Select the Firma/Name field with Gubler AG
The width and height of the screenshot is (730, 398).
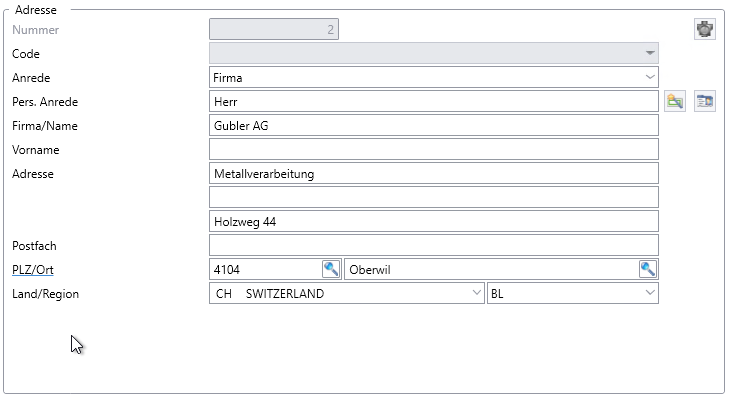(433, 126)
